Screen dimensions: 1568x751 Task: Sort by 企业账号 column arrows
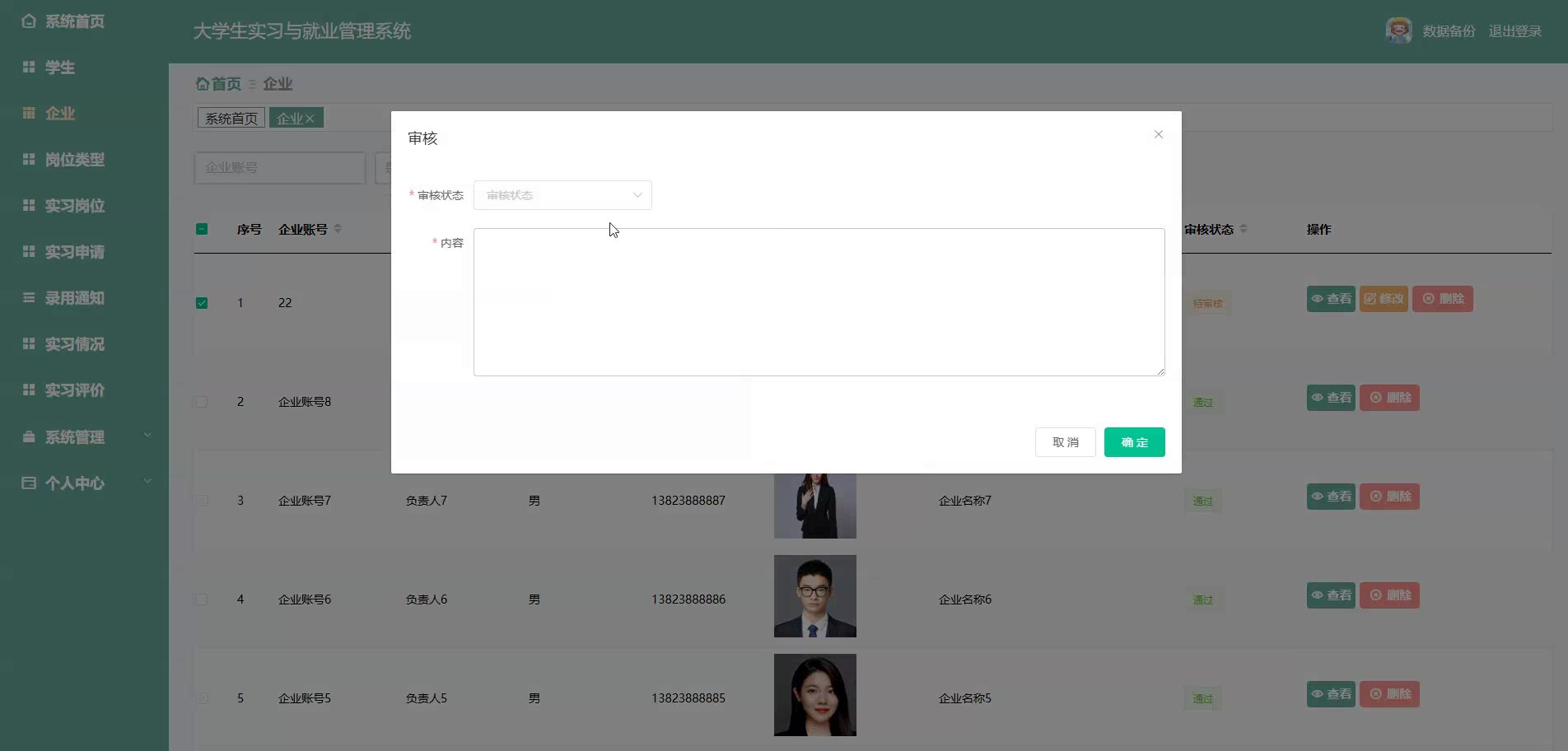tap(338, 229)
